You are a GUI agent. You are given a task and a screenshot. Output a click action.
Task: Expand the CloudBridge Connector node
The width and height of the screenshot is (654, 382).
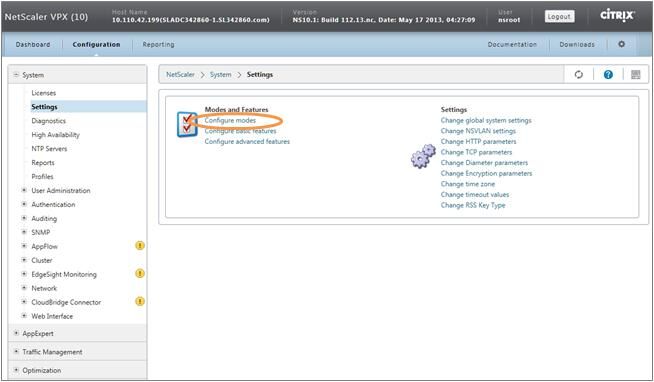coord(24,302)
